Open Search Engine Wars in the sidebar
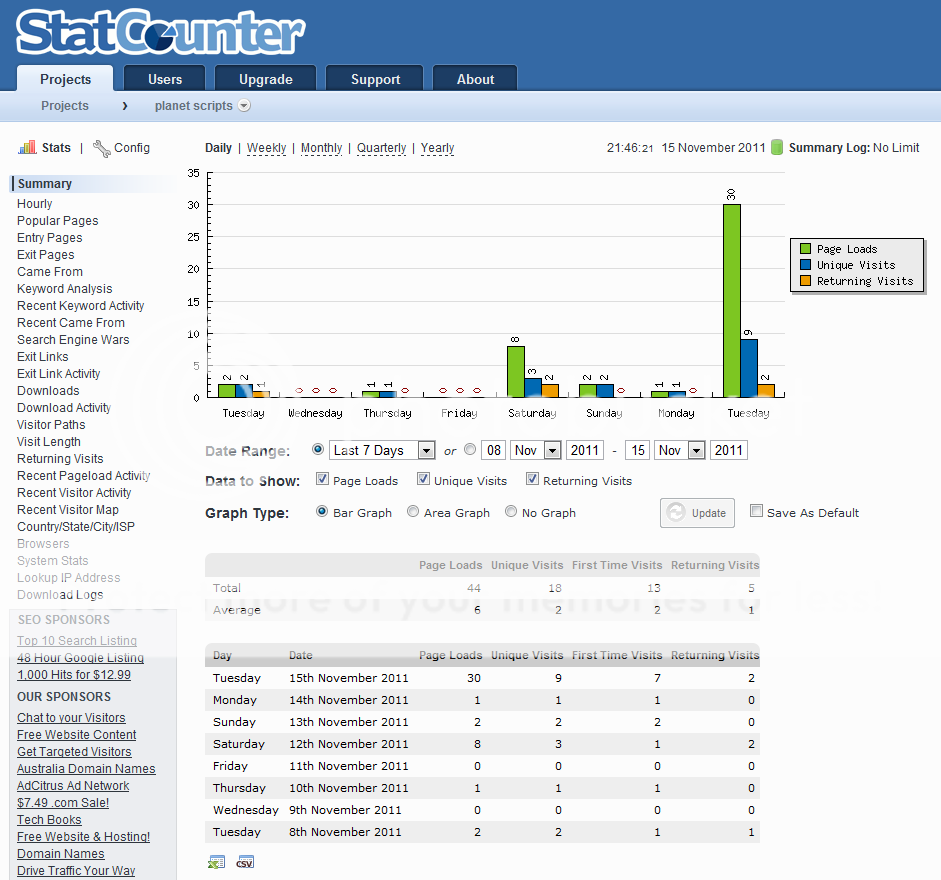 point(73,340)
